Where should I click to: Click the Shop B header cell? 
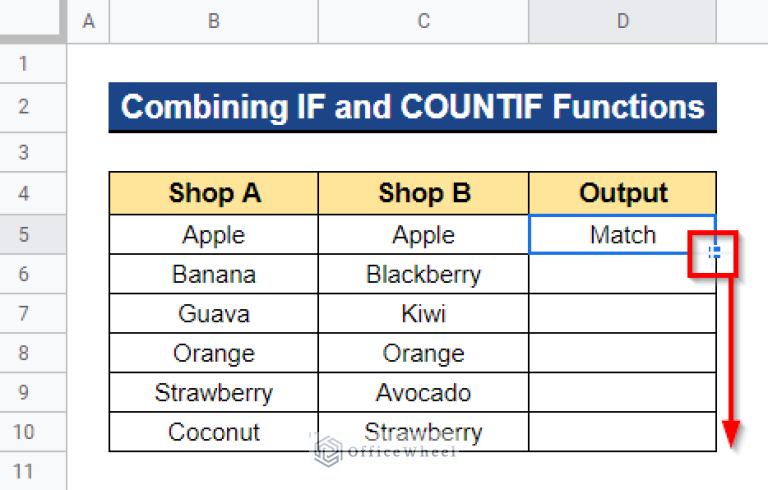424,193
